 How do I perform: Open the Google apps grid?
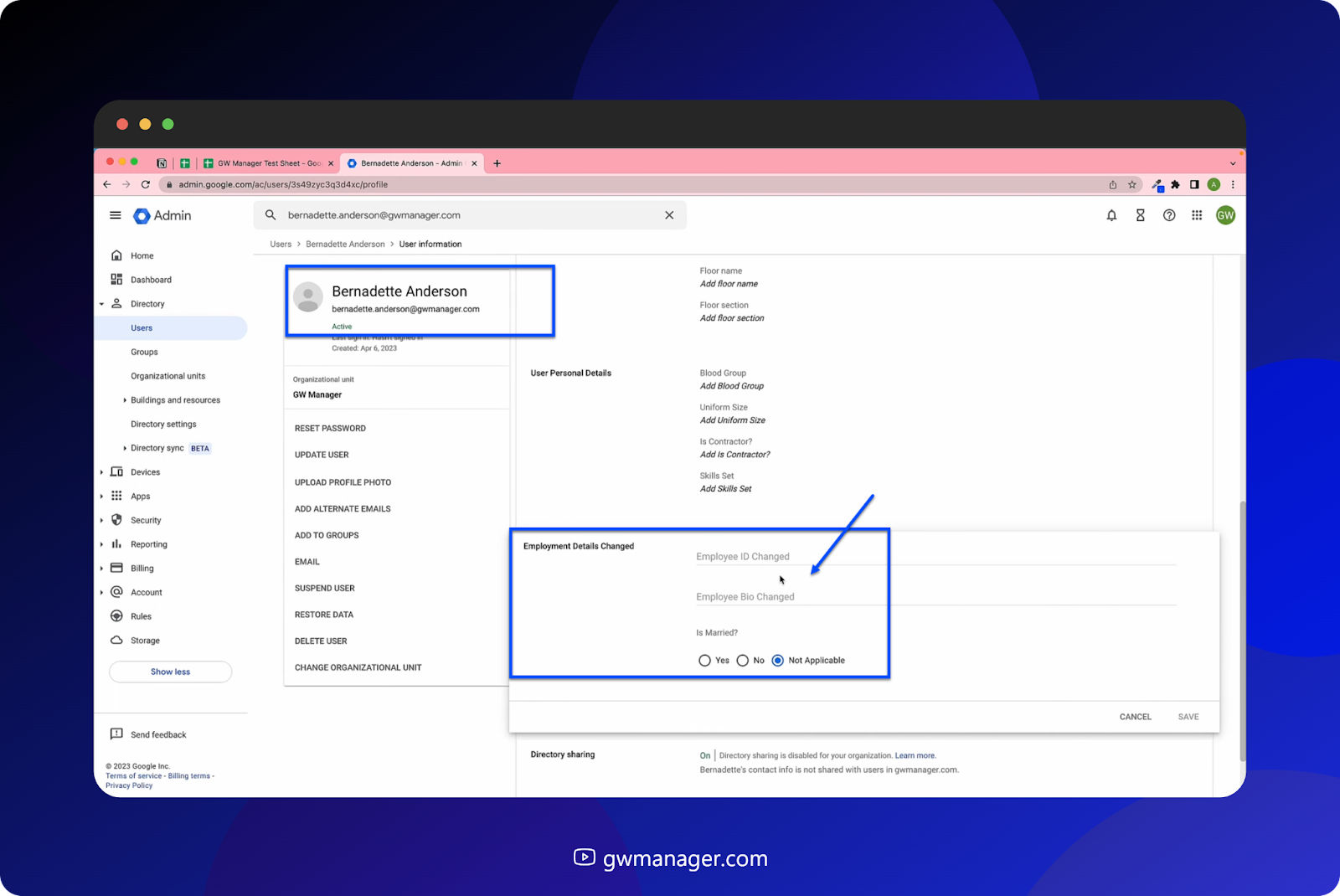pos(1197,215)
